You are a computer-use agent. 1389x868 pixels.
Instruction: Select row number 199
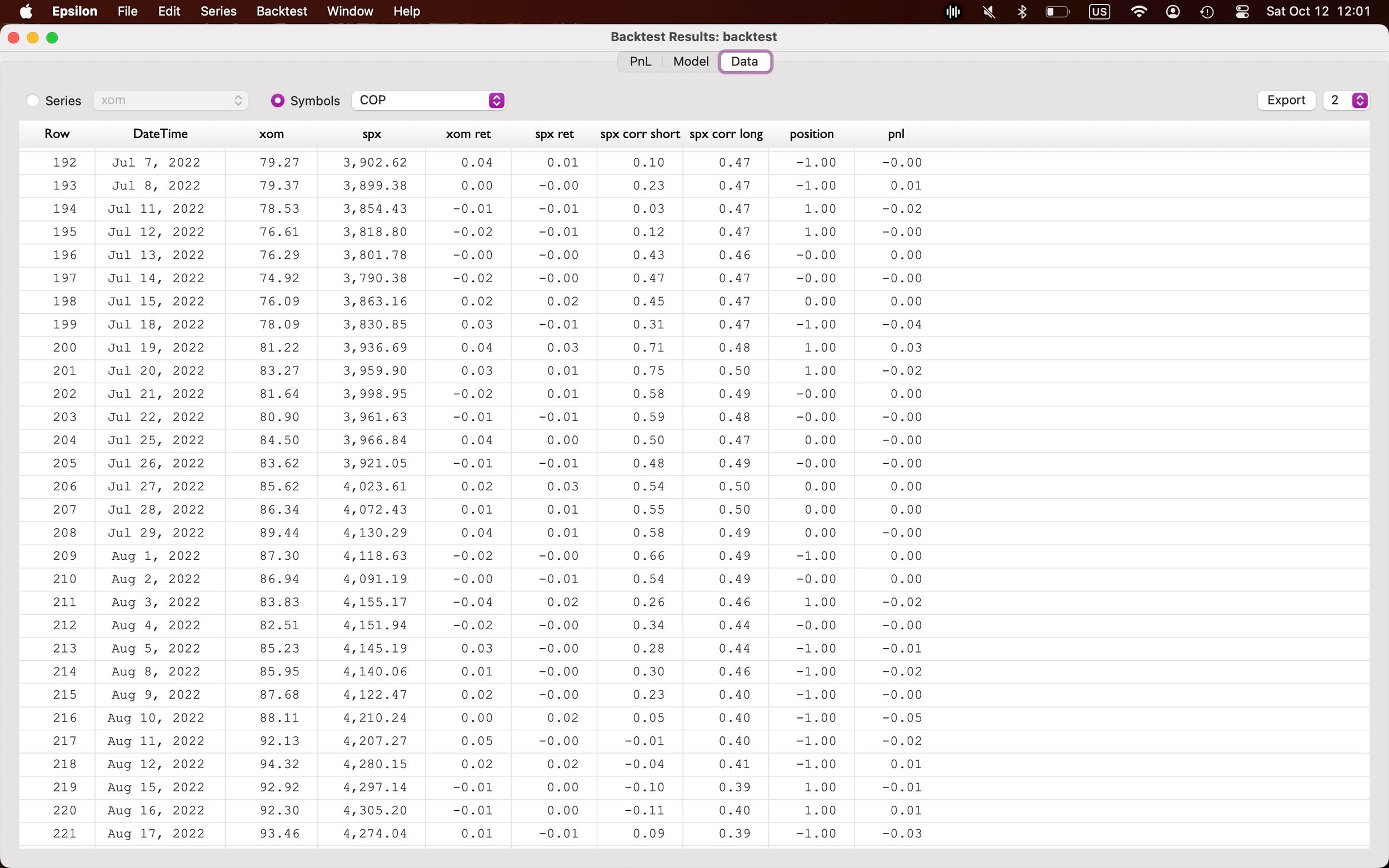65,324
